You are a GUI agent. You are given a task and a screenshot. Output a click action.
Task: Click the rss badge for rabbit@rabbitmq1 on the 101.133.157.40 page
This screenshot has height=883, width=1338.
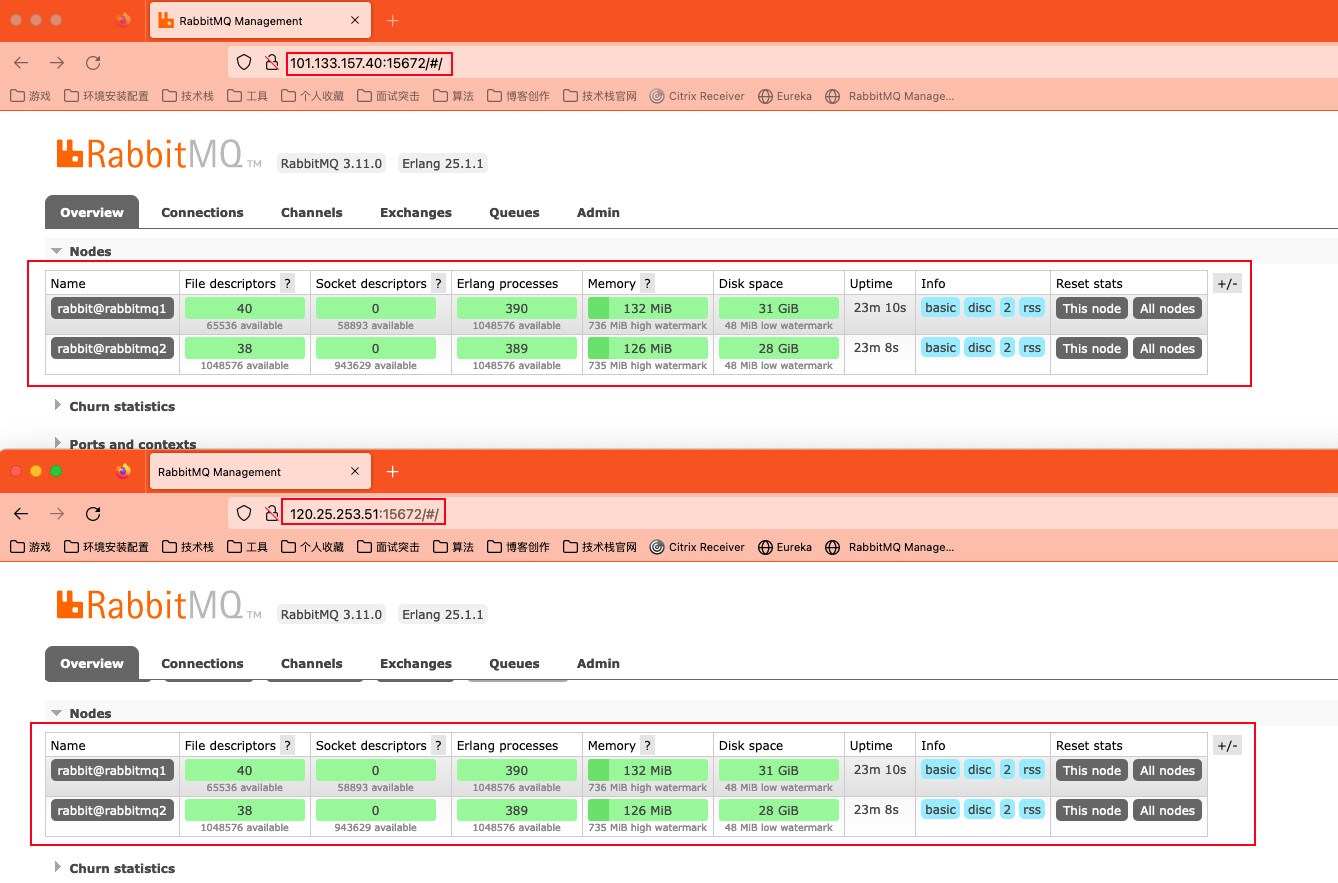[x=1032, y=308]
